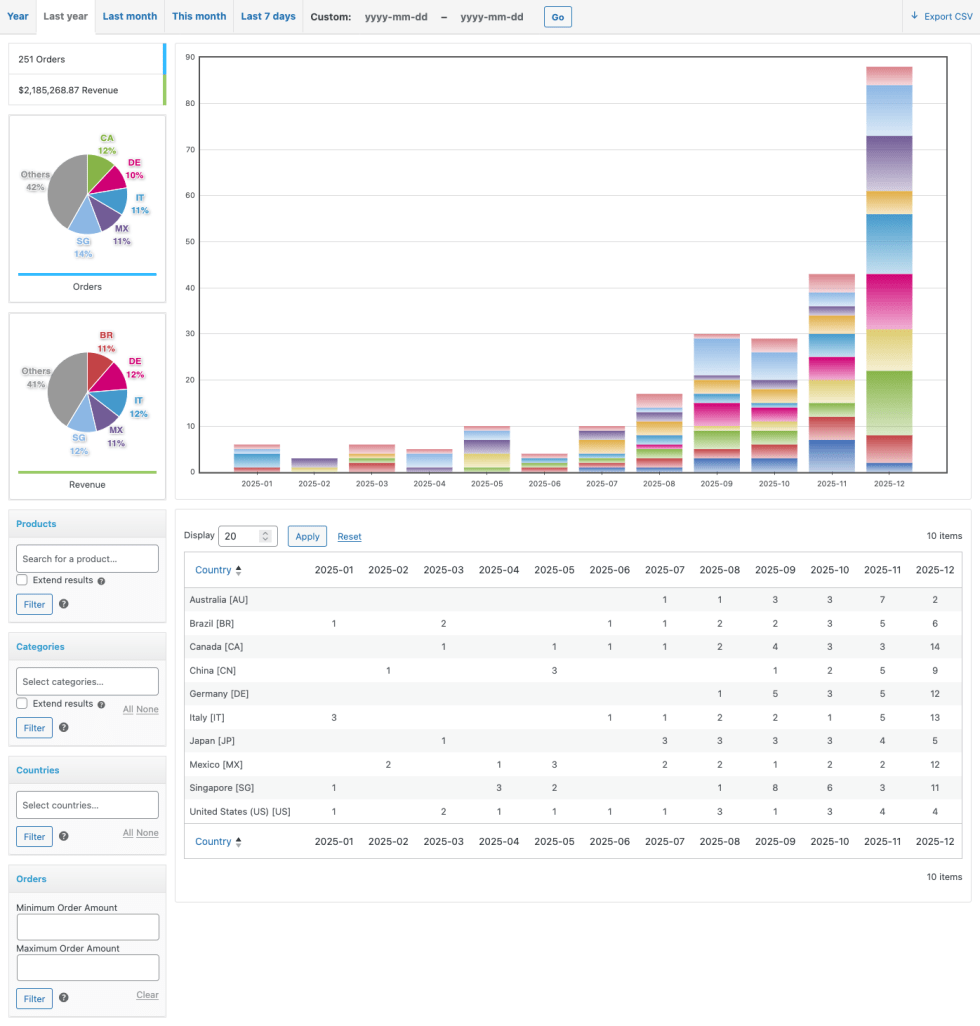Click the Reset link above the table
This screenshot has height=1026, width=980.
pyautogui.click(x=349, y=536)
